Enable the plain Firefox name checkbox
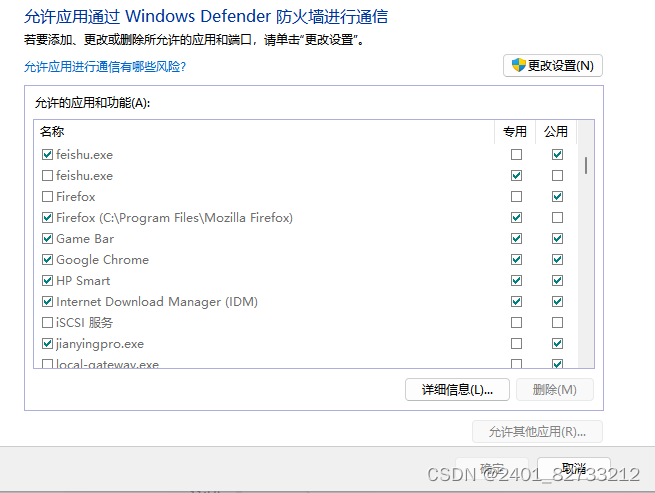The width and height of the screenshot is (655, 493). 48,196
